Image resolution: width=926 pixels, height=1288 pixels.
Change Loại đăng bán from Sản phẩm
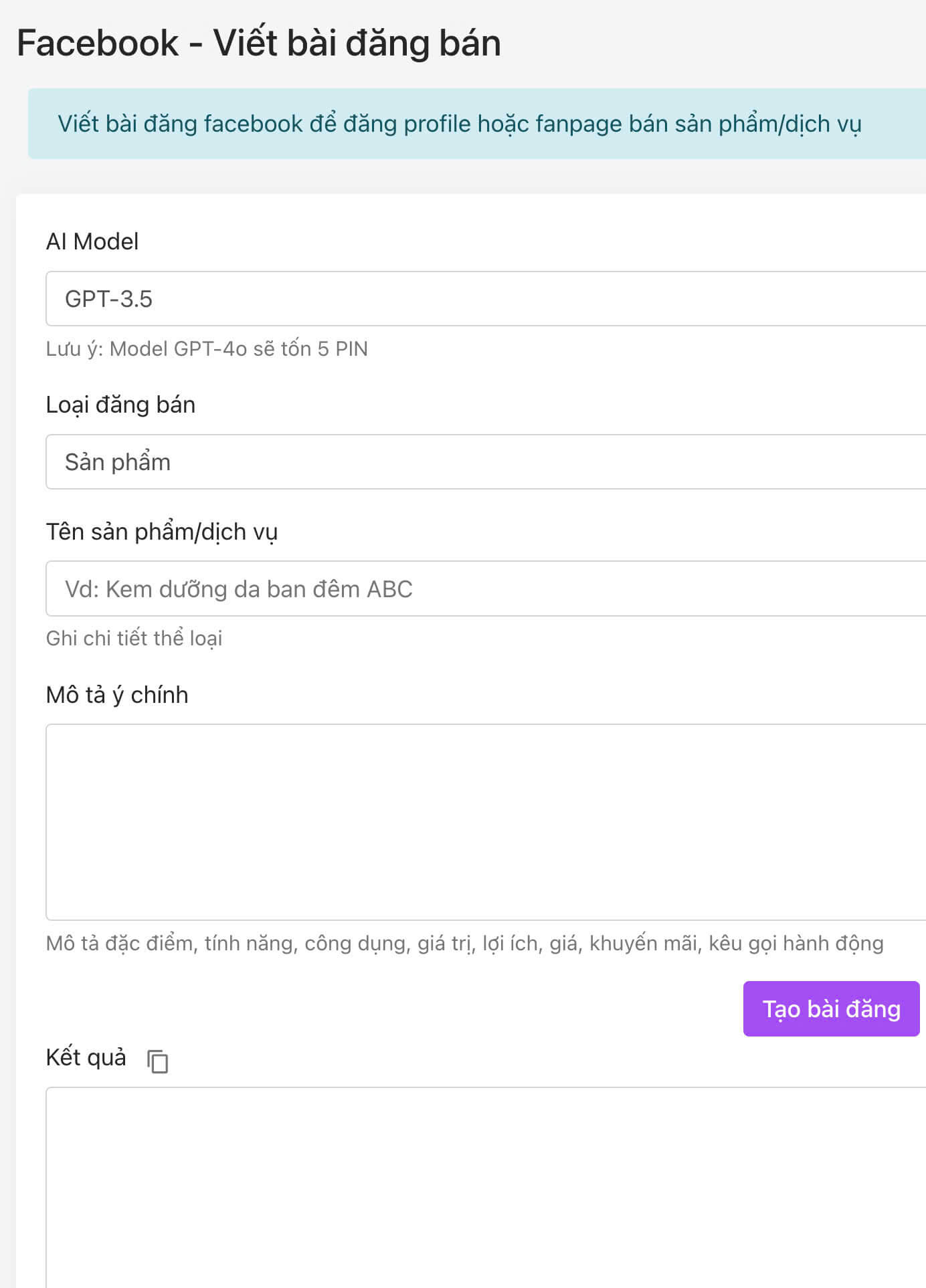tap(468, 461)
